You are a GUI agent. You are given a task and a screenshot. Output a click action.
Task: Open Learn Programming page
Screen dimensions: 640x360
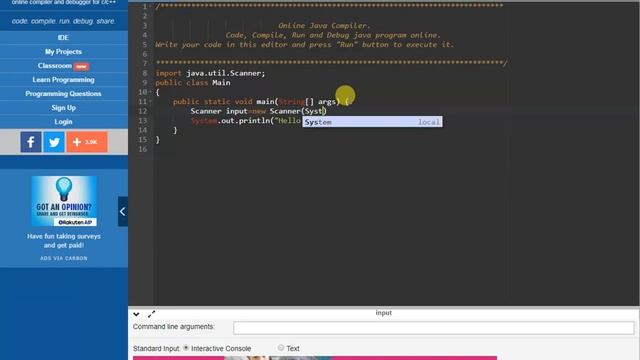pyautogui.click(x=63, y=80)
